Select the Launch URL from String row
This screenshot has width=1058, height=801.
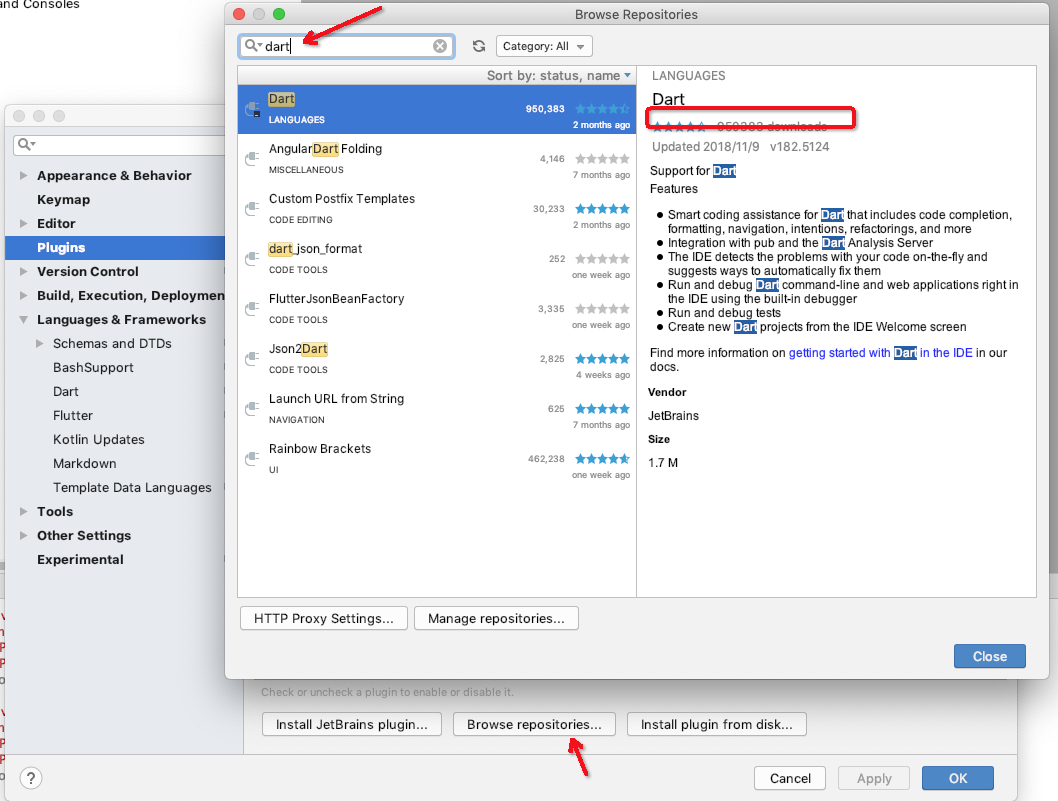[x=437, y=408]
